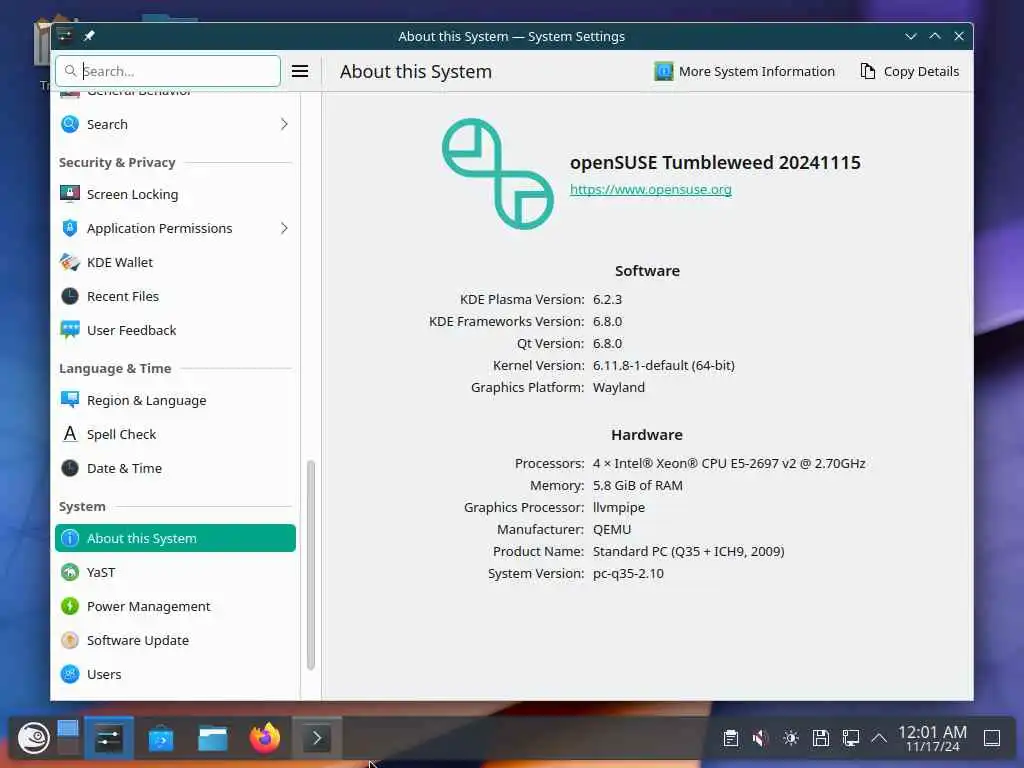Show hidden system tray icons arrow
1024x768 pixels.
[879, 739]
